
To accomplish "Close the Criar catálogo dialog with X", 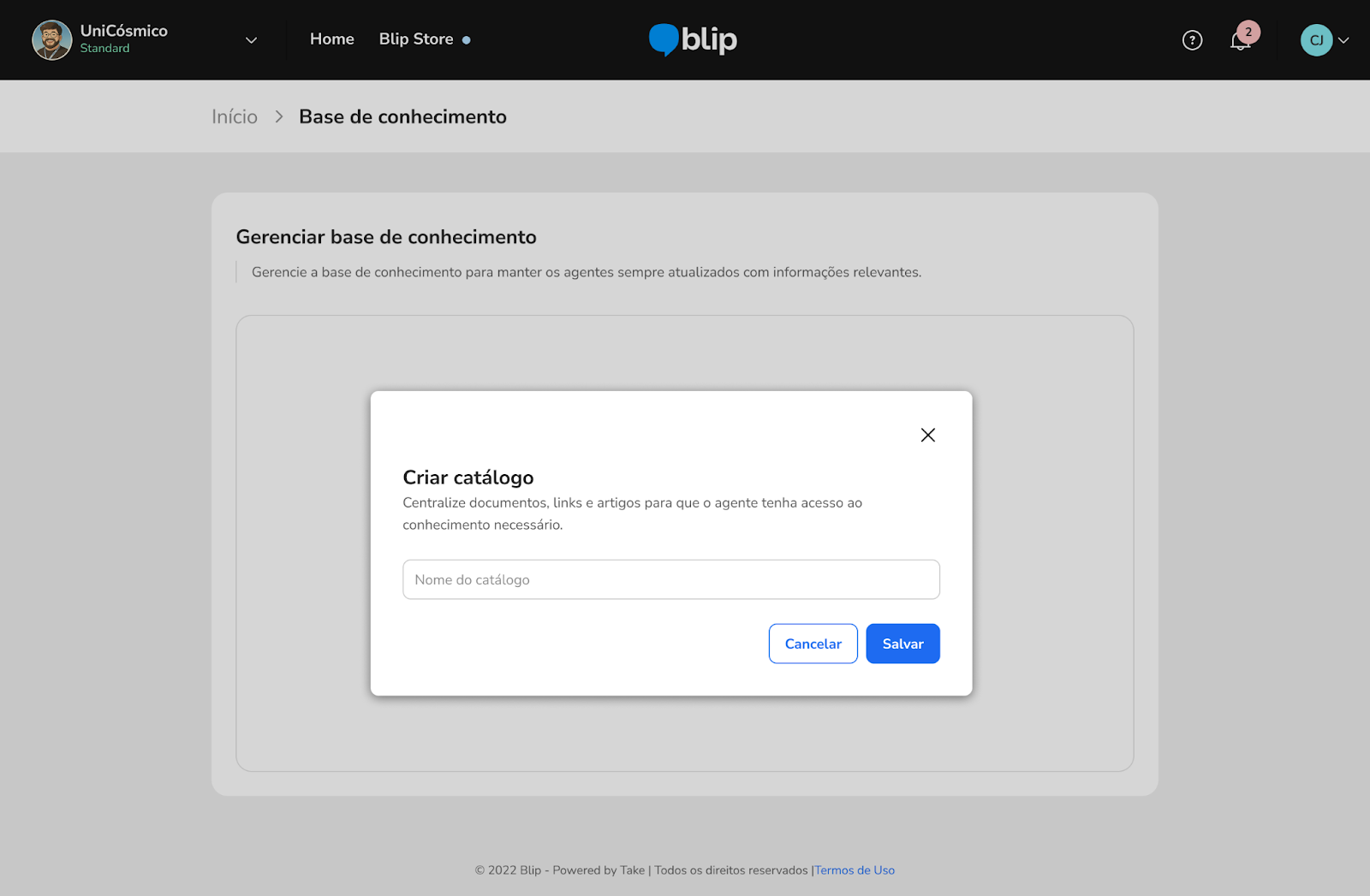I will click(927, 435).
